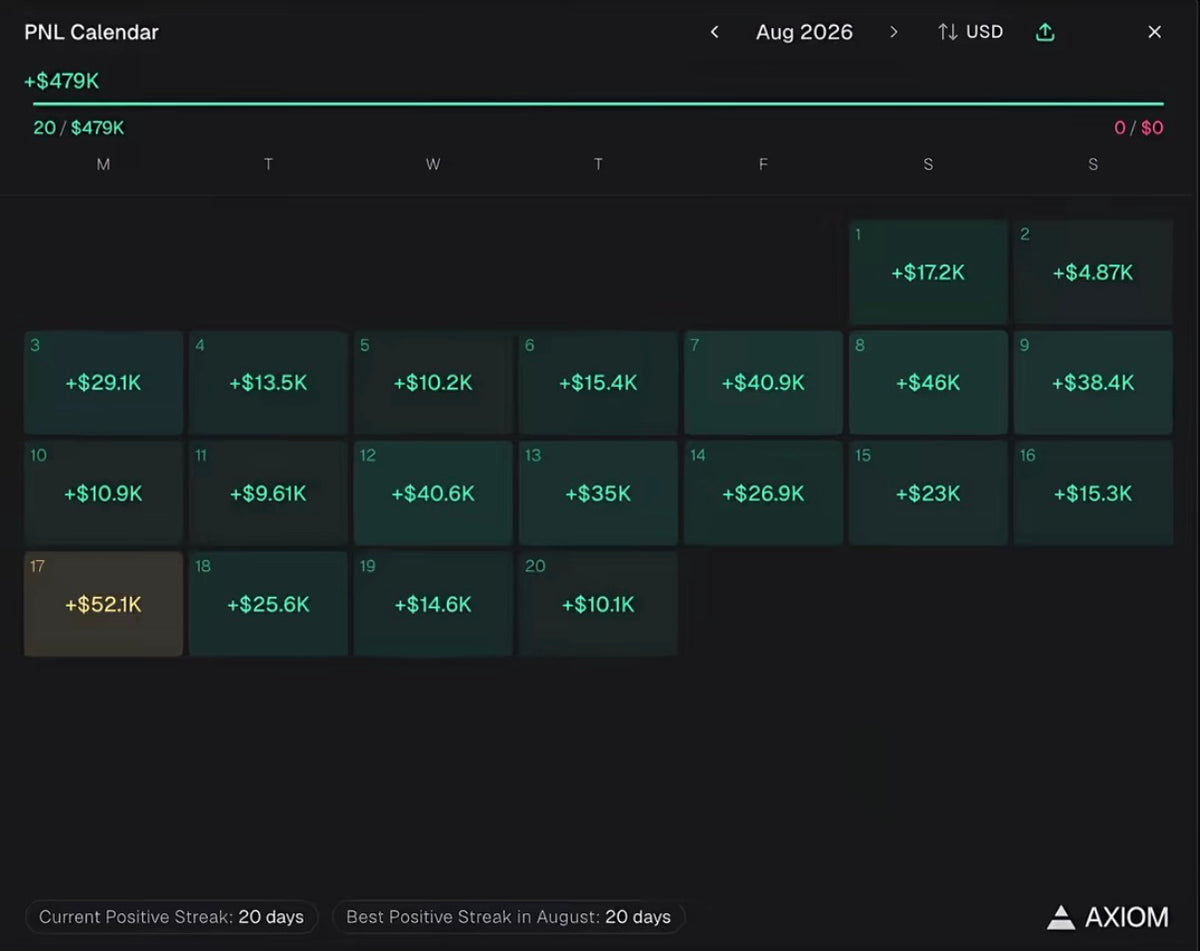The image size is (1200, 951).
Task: Select day 19 with +$14.6K
Action: tap(433, 604)
